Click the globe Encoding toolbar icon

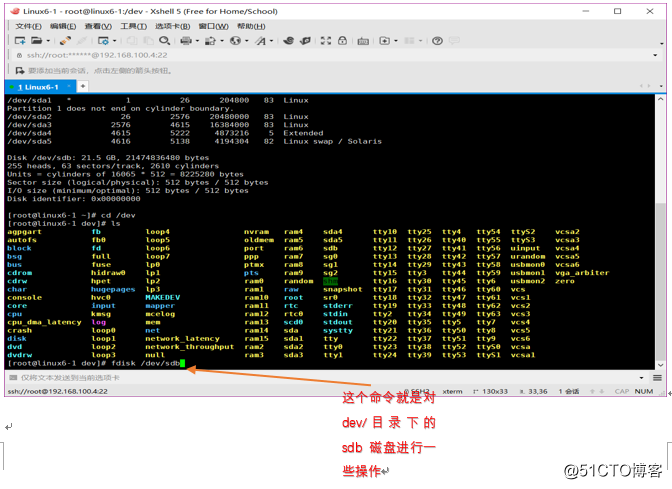tap(235, 41)
